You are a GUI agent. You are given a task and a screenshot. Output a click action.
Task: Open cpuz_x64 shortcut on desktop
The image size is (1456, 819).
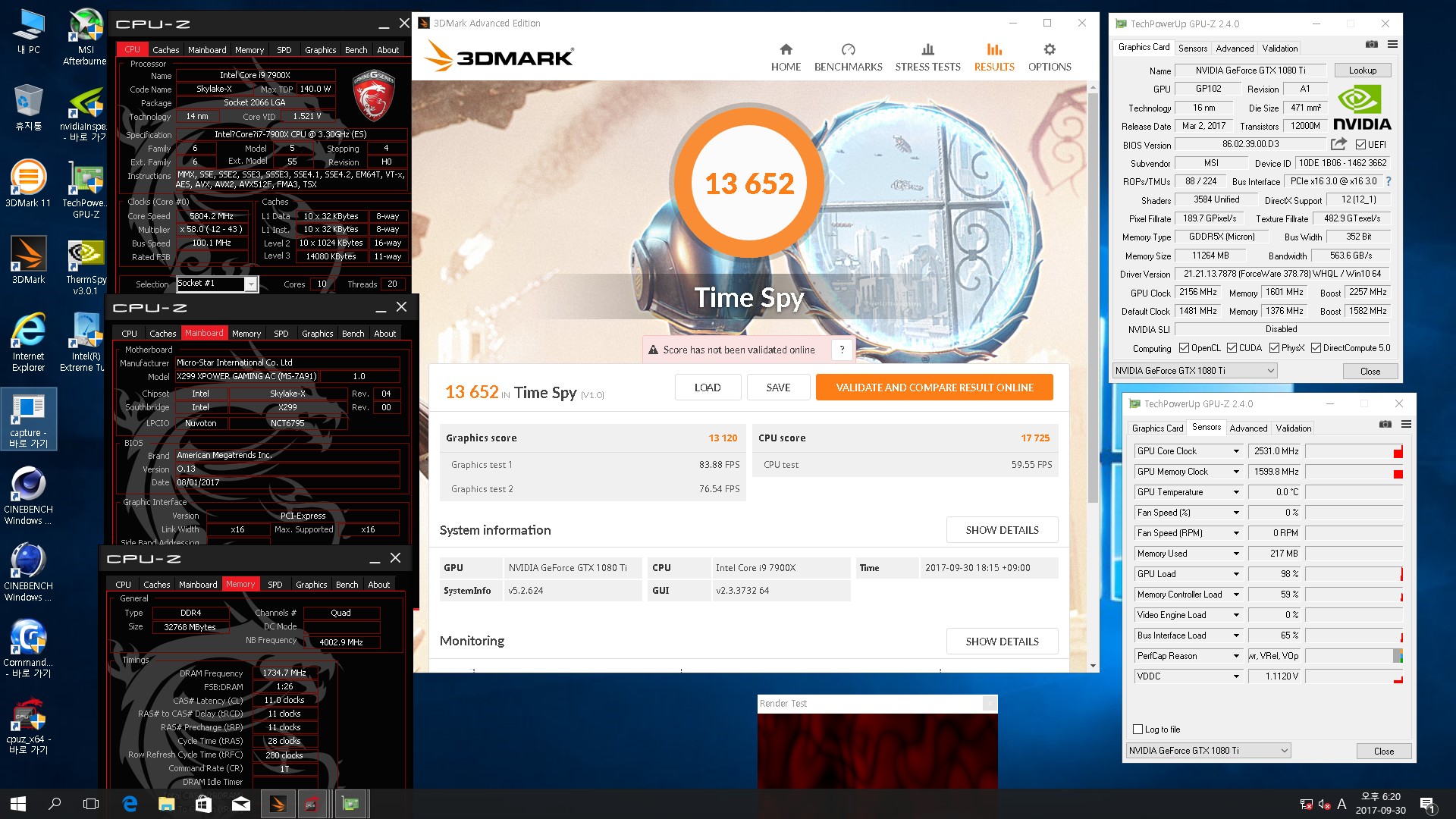(28, 726)
